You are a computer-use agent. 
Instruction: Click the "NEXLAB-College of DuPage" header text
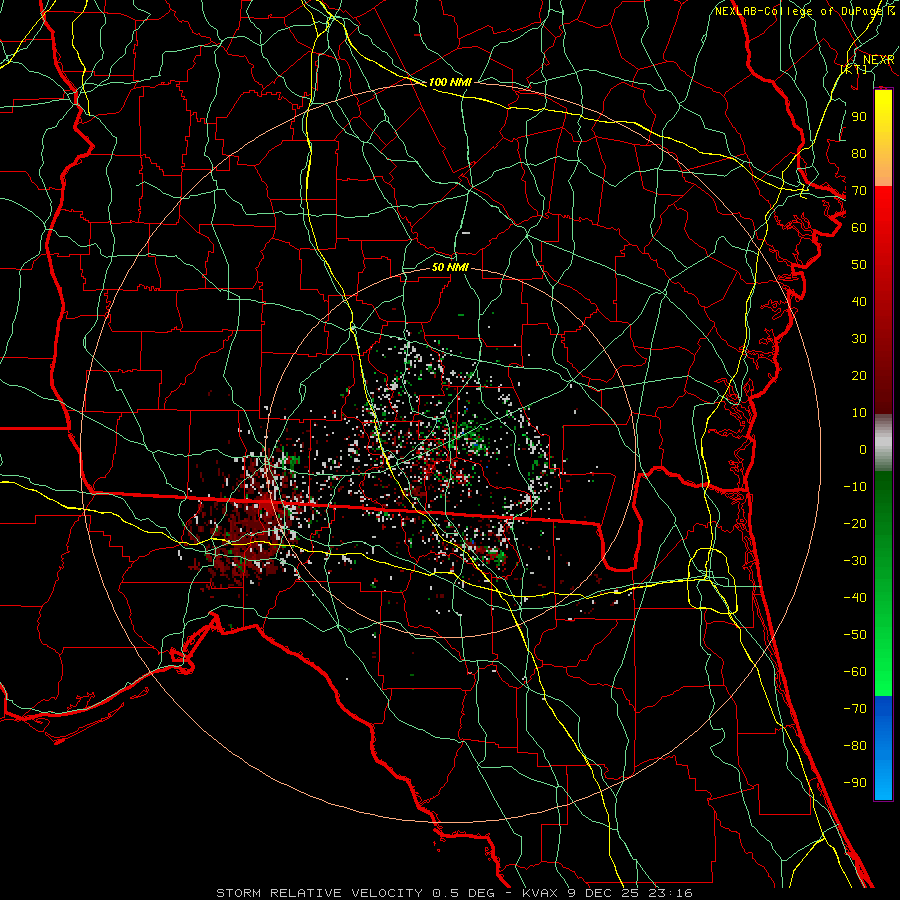[800, 11]
